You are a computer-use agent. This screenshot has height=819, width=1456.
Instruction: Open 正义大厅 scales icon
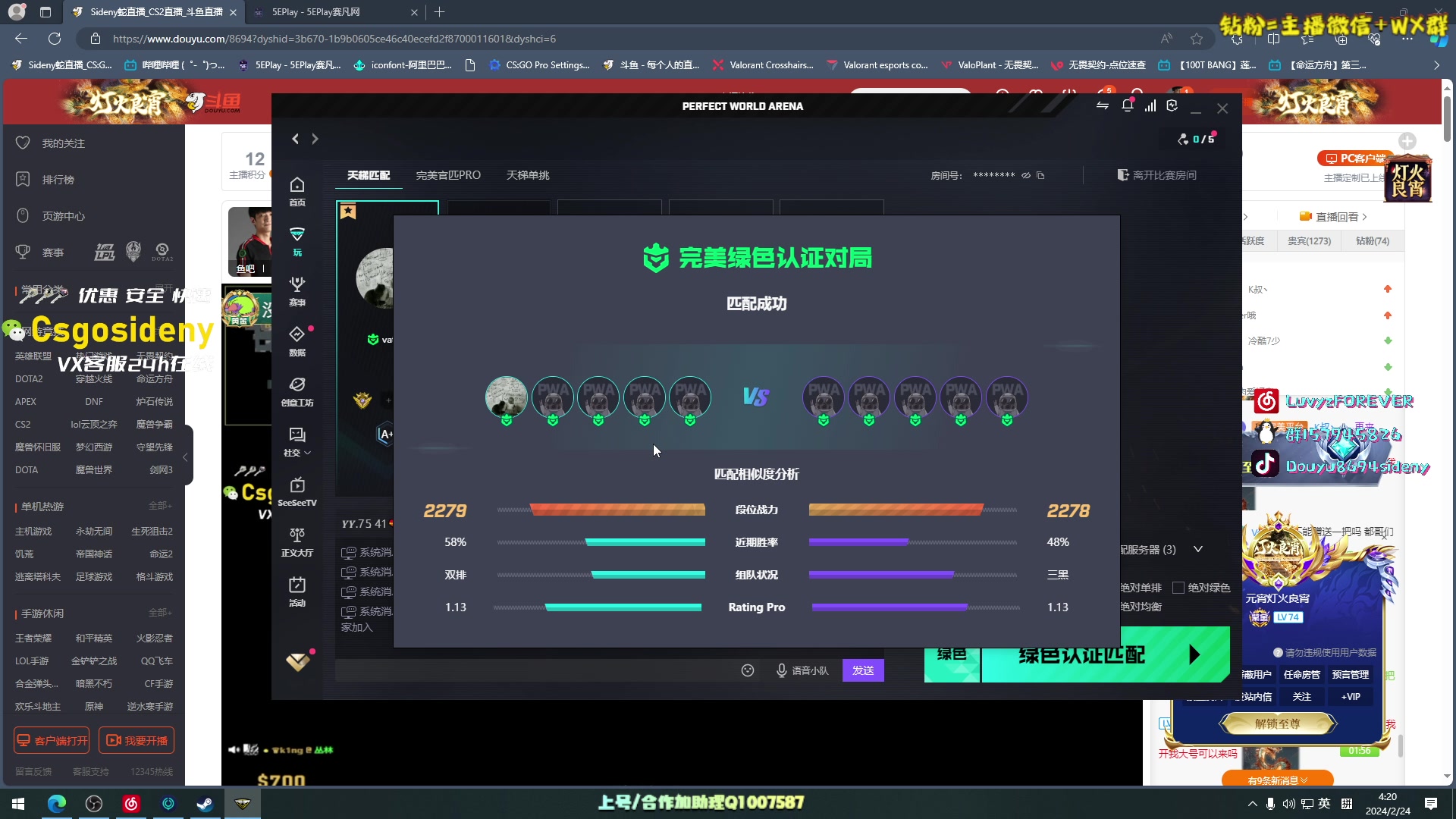(297, 541)
